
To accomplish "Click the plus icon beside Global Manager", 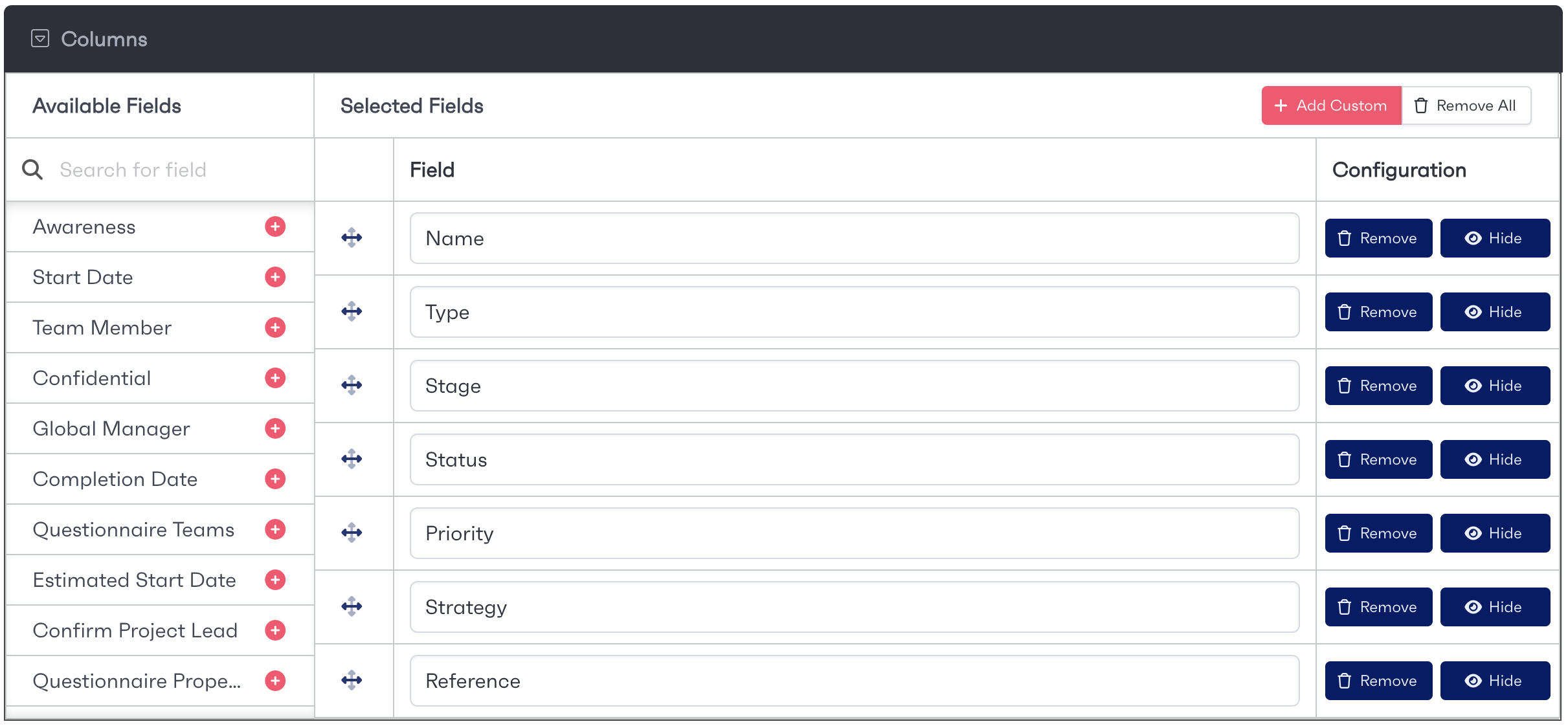I will click(x=275, y=428).
